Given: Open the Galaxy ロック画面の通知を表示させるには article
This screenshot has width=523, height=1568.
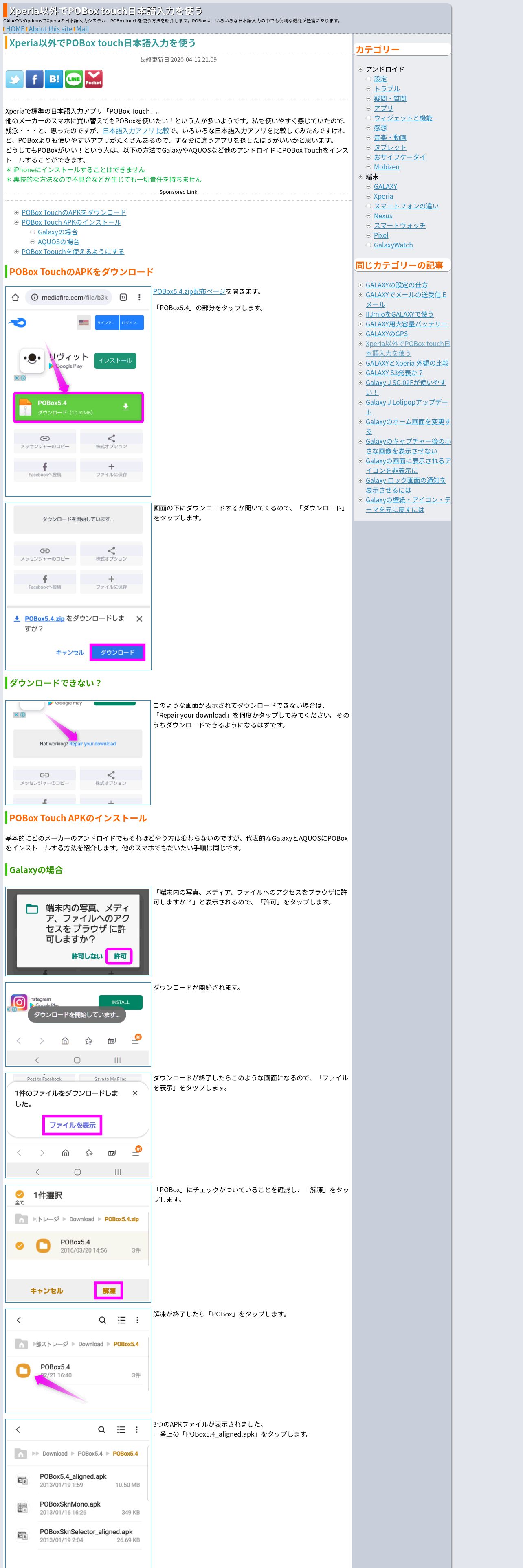Looking at the screenshot, I should 406,485.
